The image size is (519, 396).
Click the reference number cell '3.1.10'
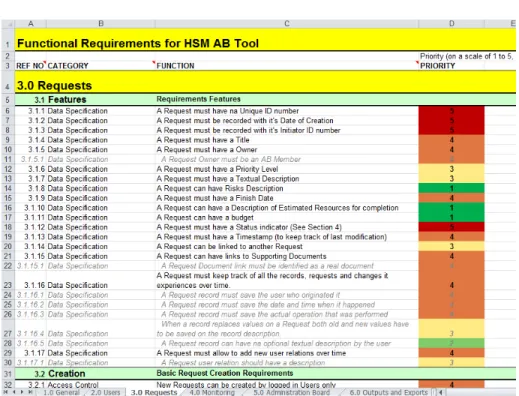point(31,208)
